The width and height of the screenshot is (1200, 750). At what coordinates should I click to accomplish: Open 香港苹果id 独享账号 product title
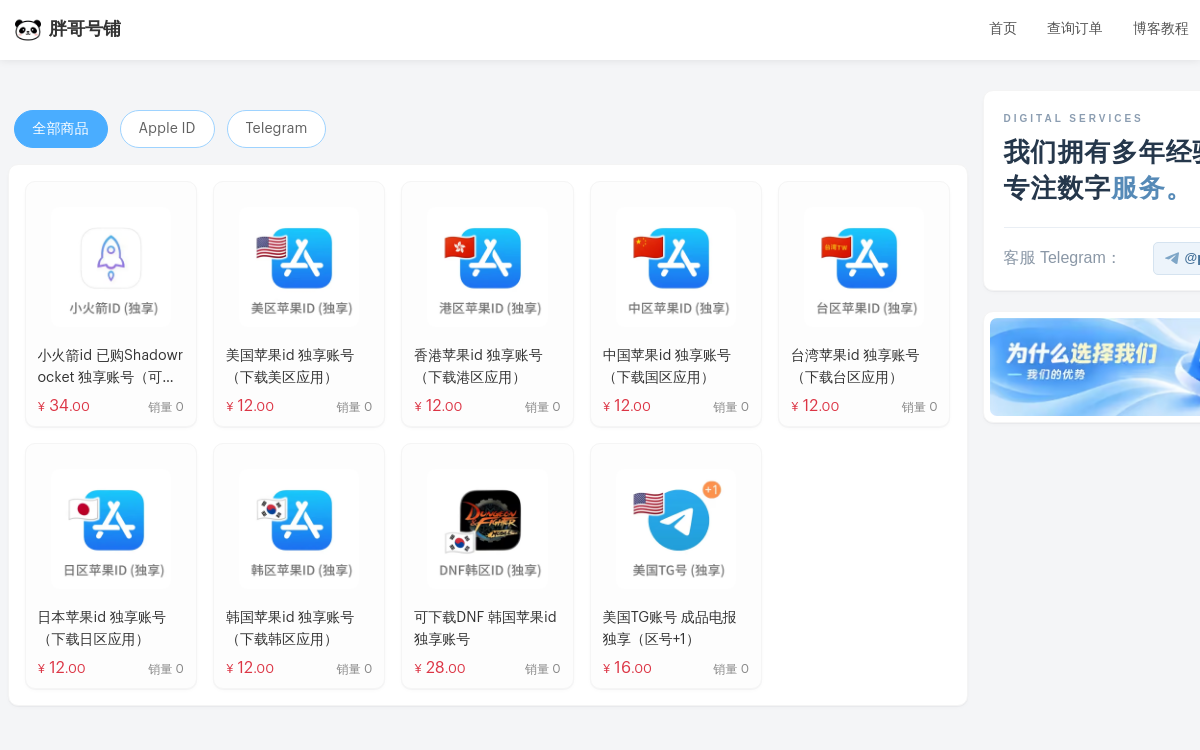click(x=478, y=366)
